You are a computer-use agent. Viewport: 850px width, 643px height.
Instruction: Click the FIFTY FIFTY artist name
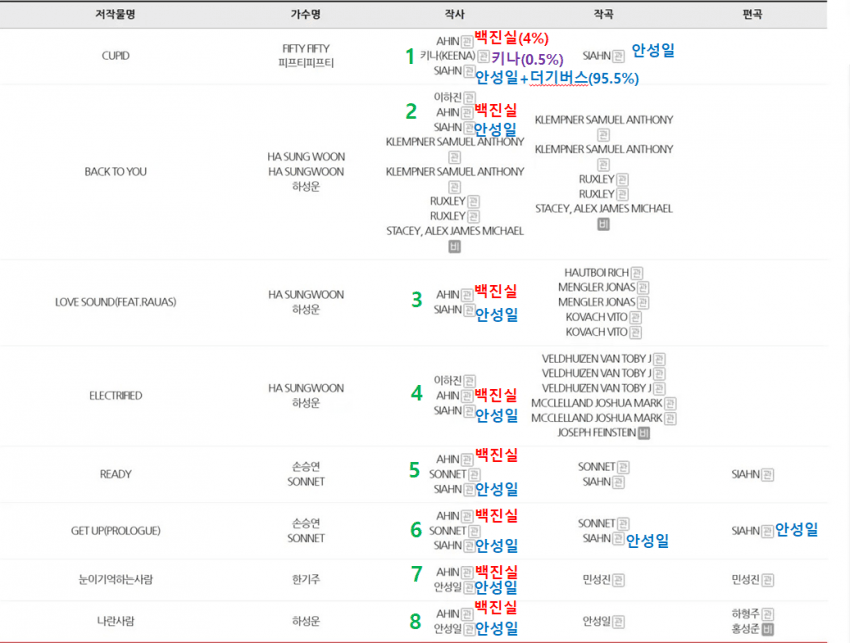pos(306,48)
